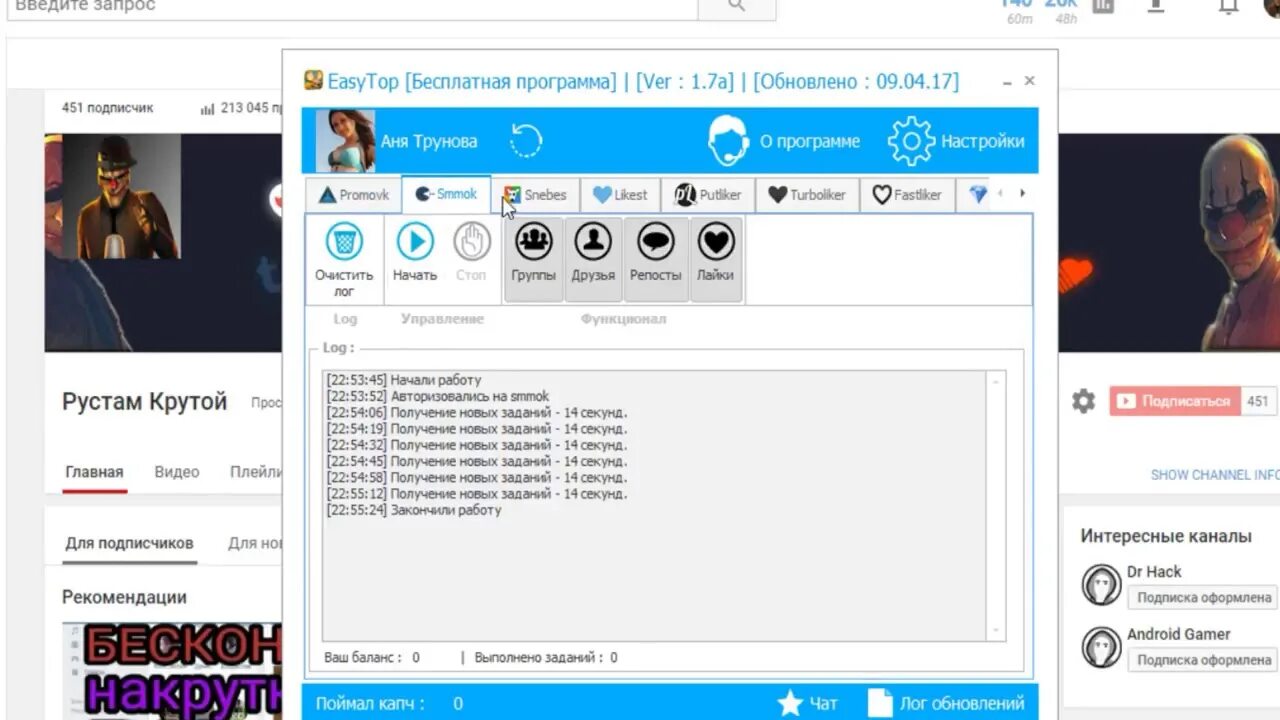The height and width of the screenshot is (720, 1280).
Task: Toggle the Лайки heart function button
Action: 715,259
